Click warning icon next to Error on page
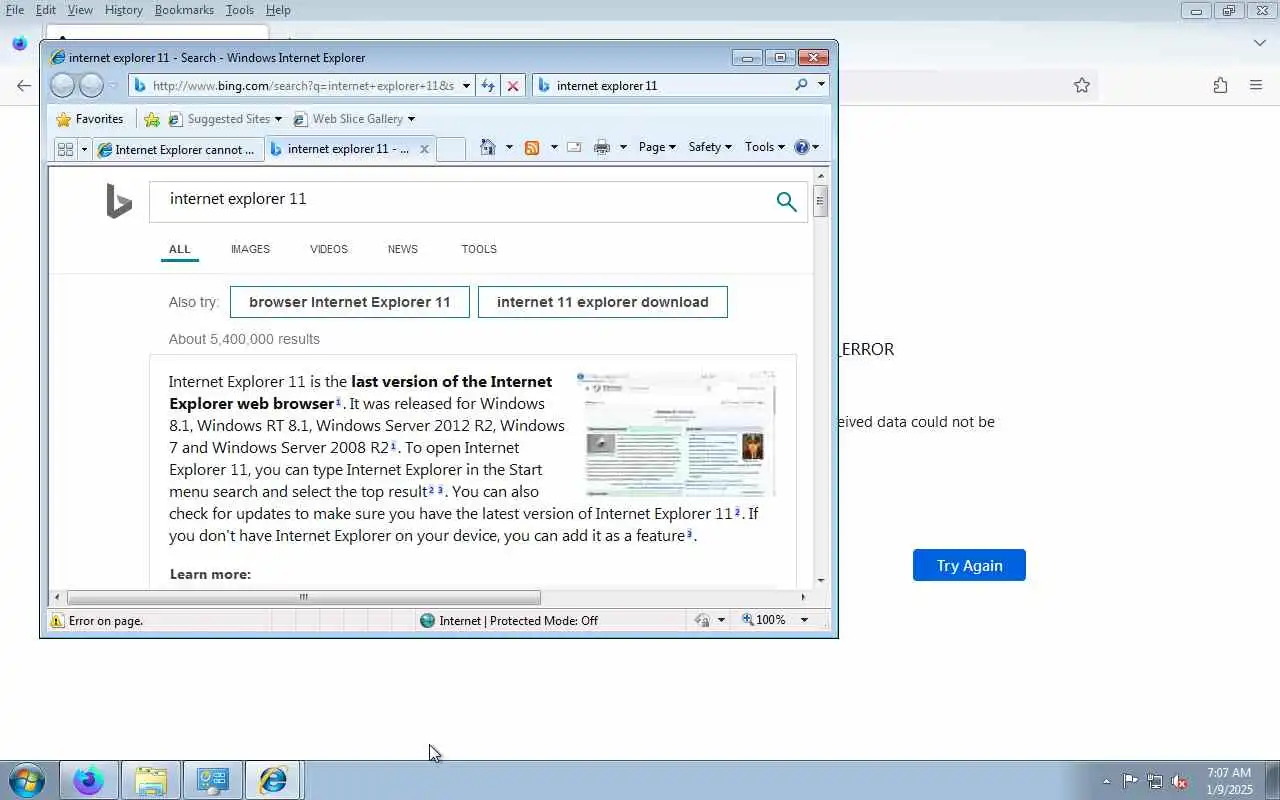The image size is (1280, 800). (x=58, y=620)
